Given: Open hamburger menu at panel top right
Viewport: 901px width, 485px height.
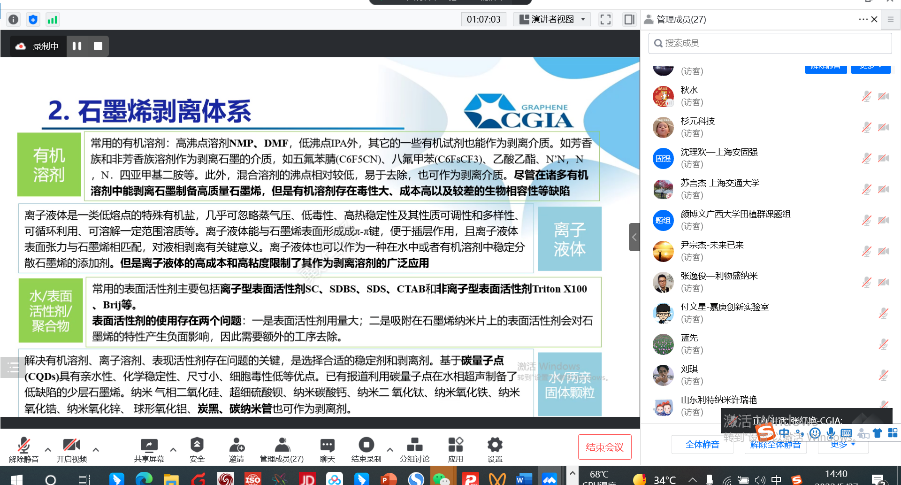Looking at the screenshot, I should (891, 20).
